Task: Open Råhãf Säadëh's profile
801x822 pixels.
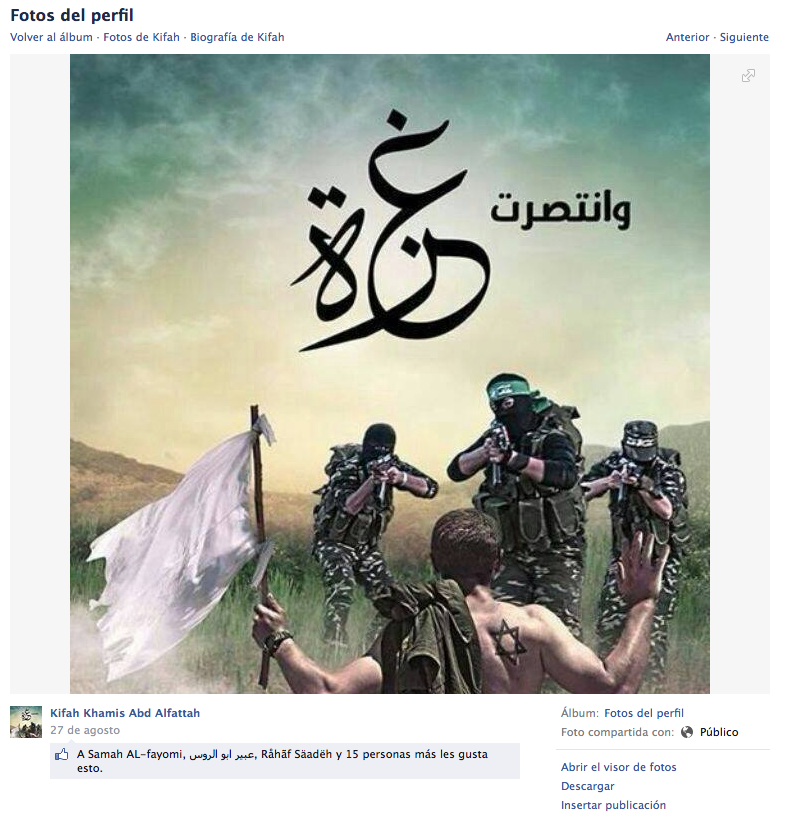Action: click(296, 754)
